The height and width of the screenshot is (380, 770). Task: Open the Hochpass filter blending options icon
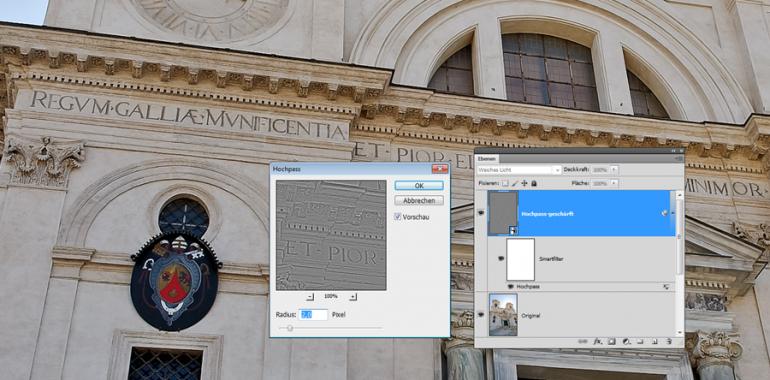666,286
